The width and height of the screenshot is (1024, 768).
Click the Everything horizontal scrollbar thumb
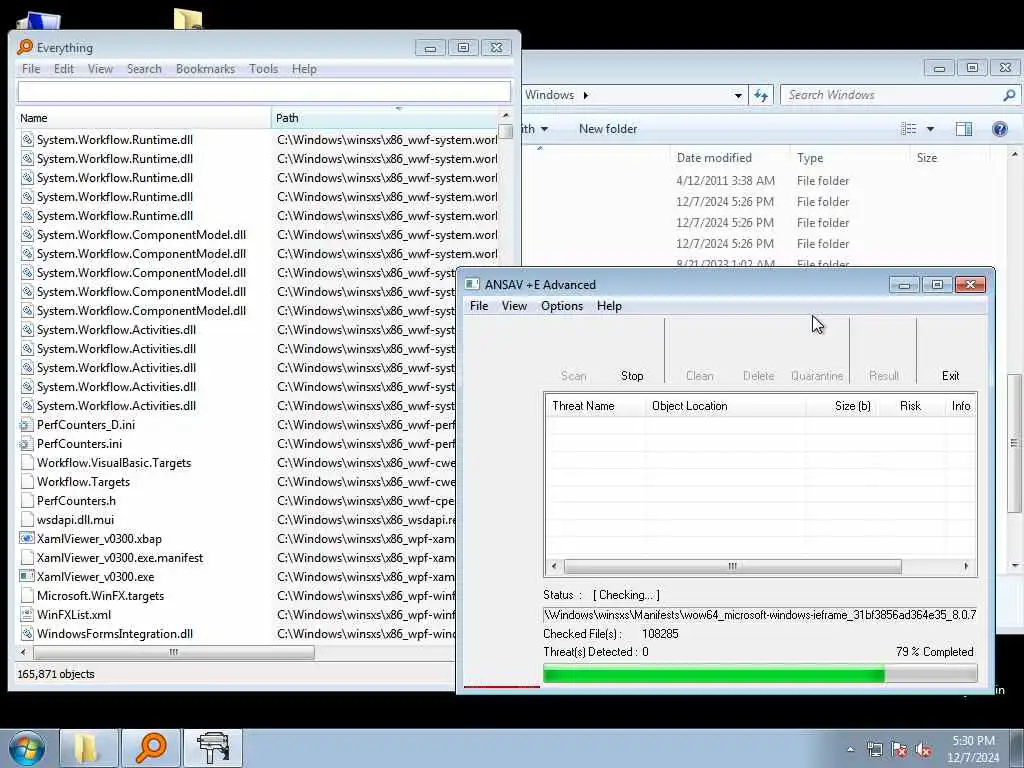click(174, 652)
